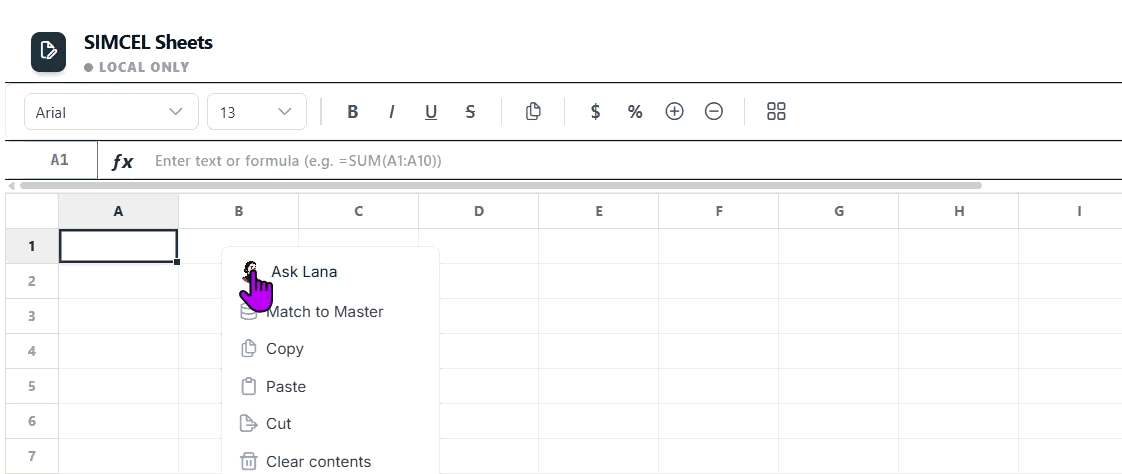
Task: Toggle italic formatting
Action: (x=391, y=112)
